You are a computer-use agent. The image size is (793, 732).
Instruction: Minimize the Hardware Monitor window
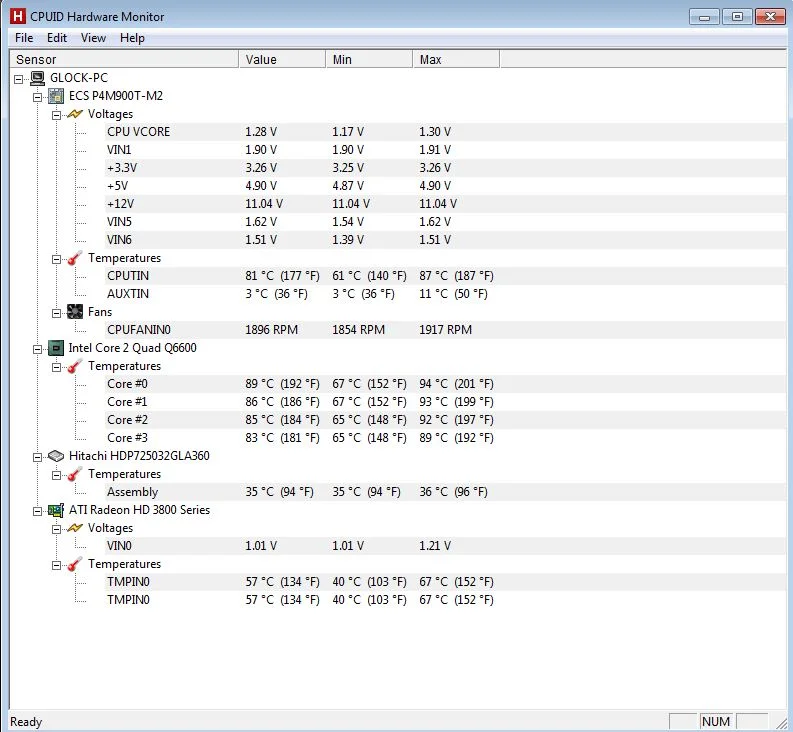[x=704, y=17]
